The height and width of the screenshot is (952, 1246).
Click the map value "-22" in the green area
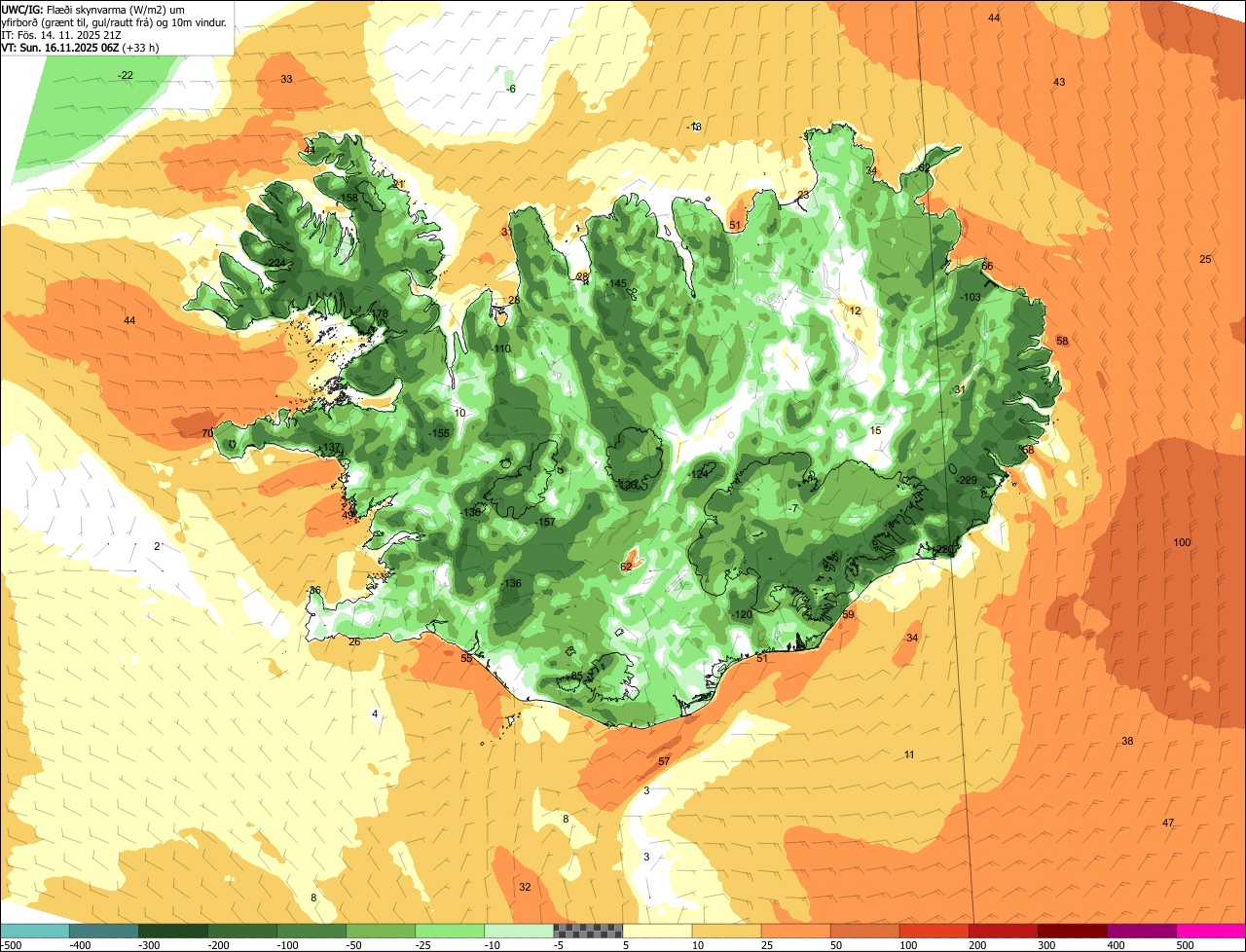125,75
